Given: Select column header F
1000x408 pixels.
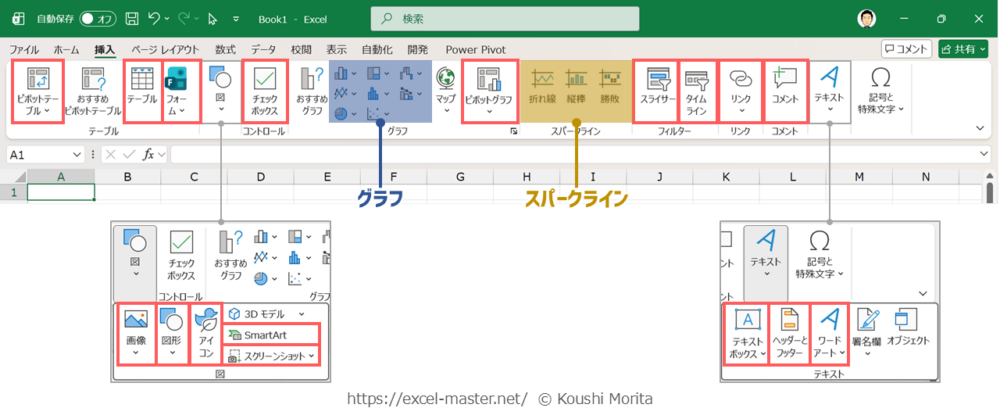Looking at the screenshot, I should (393, 177).
